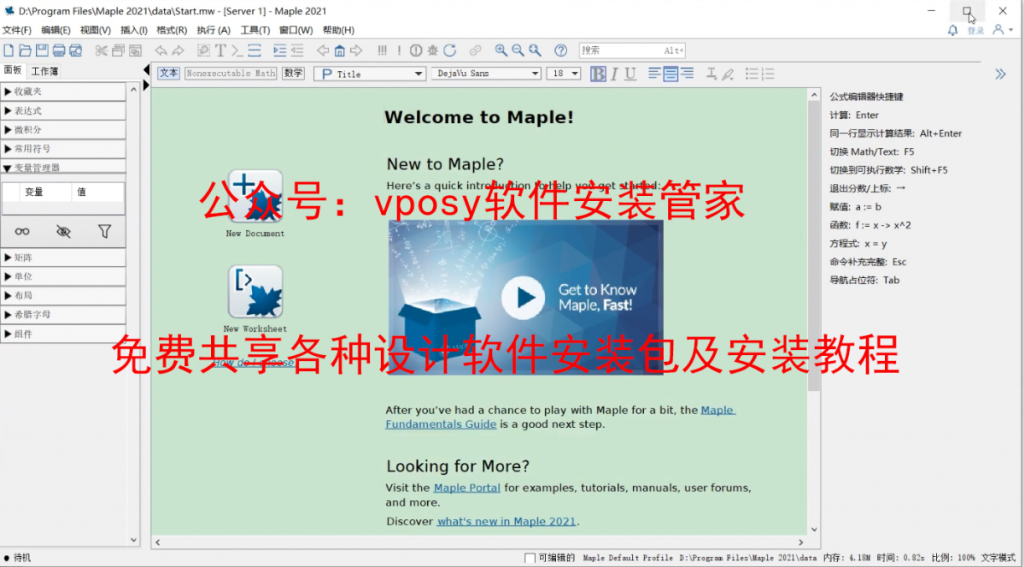Go to the home page
Viewport: 1024px width, 567px height.
pos(340,50)
